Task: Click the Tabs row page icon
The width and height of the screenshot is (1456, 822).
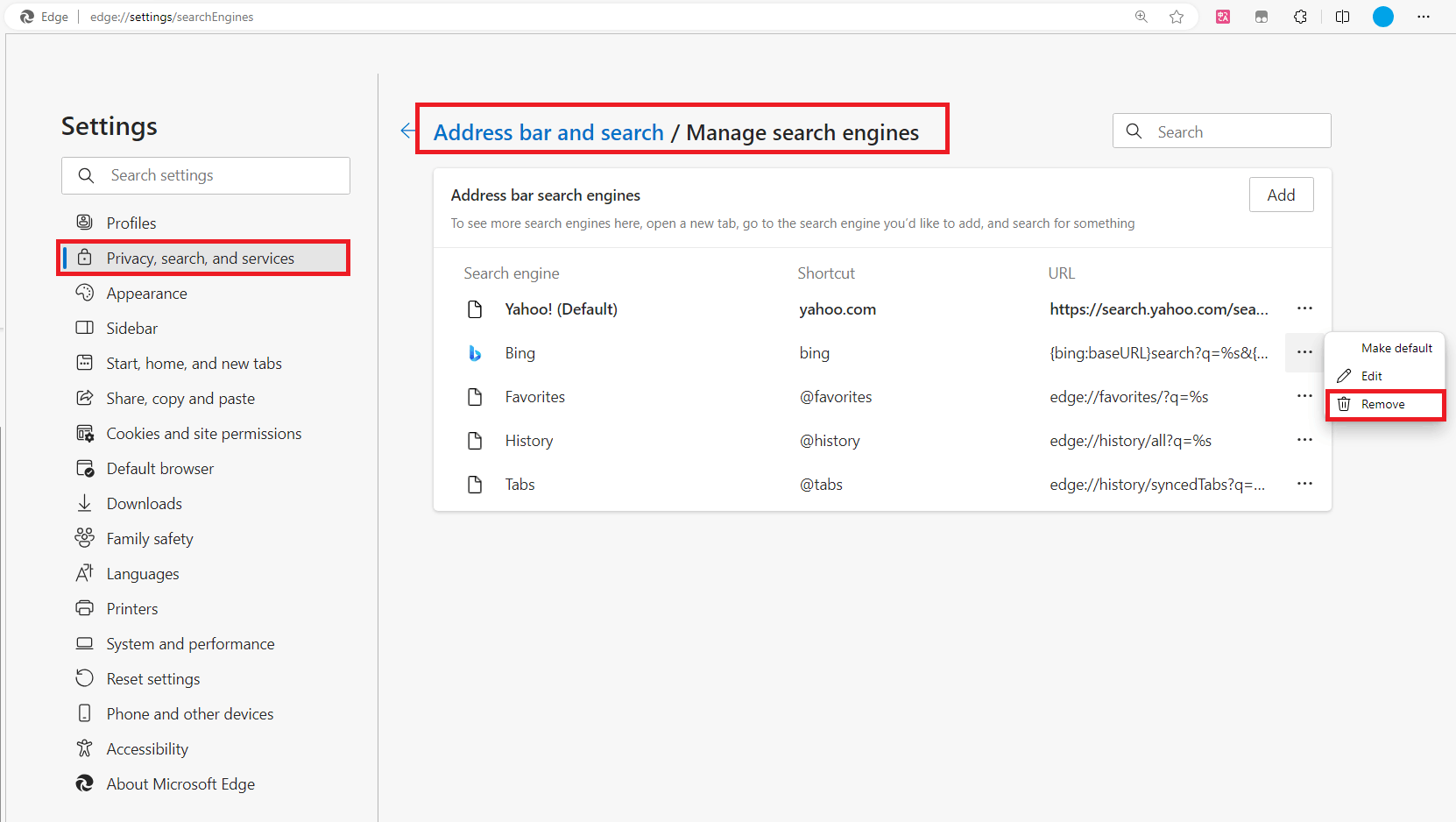Action: tap(475, 485)
